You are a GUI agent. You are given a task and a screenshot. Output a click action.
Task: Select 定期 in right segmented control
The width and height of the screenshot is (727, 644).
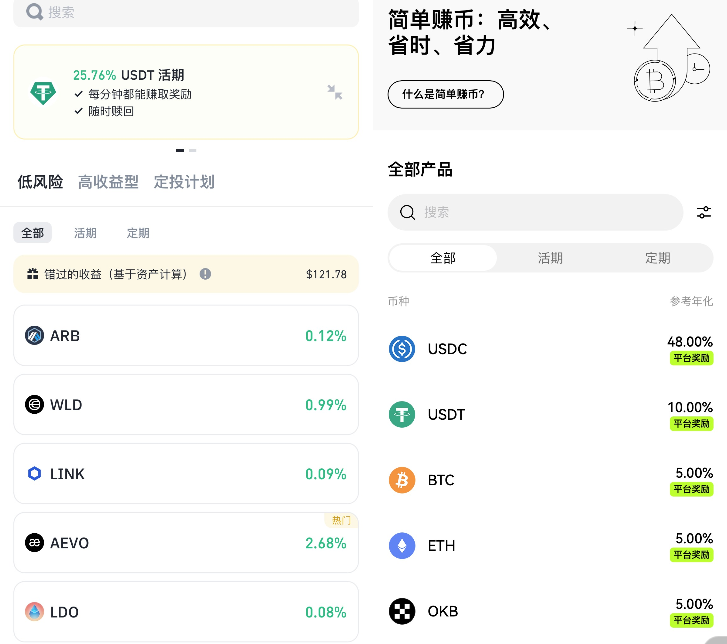[658, 258]
